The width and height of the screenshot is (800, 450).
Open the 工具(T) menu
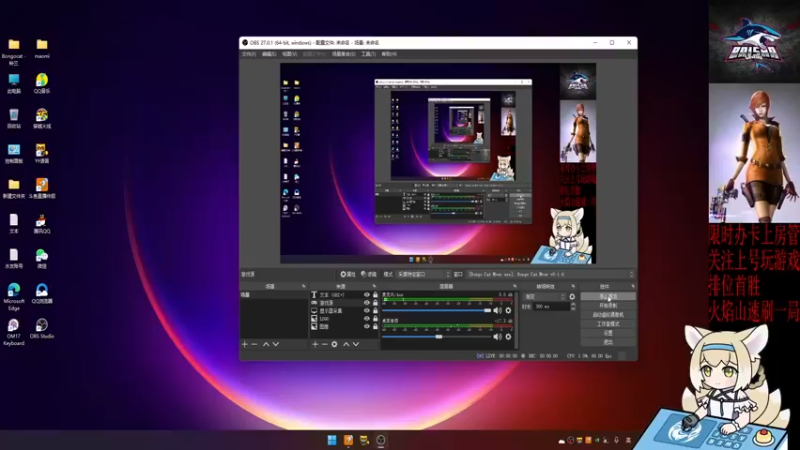[368, 54]
